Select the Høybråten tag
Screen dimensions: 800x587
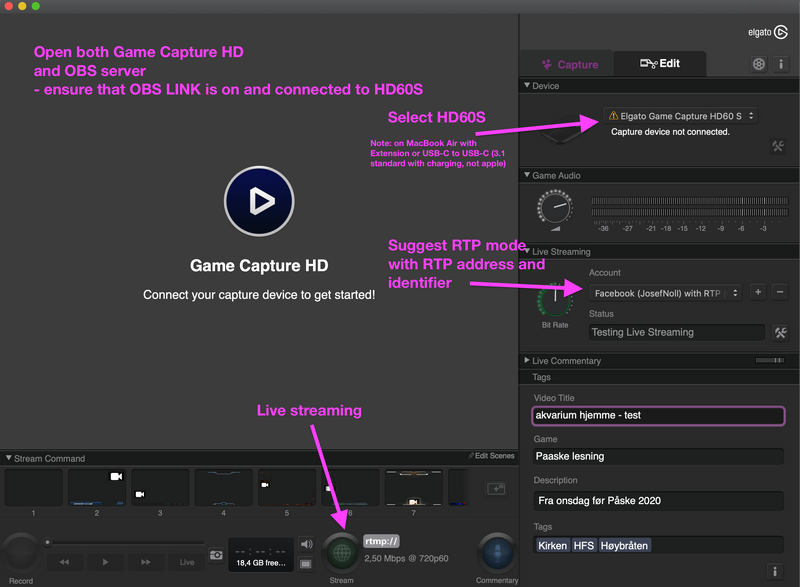[x=624, y=546]
